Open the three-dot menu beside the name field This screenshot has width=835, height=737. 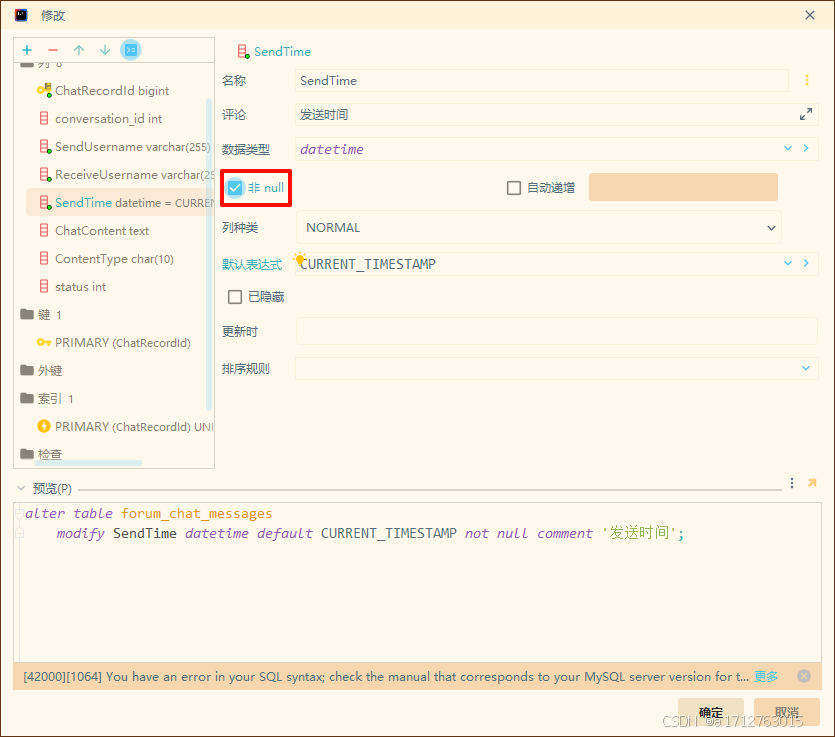click(x=806, y=80)
